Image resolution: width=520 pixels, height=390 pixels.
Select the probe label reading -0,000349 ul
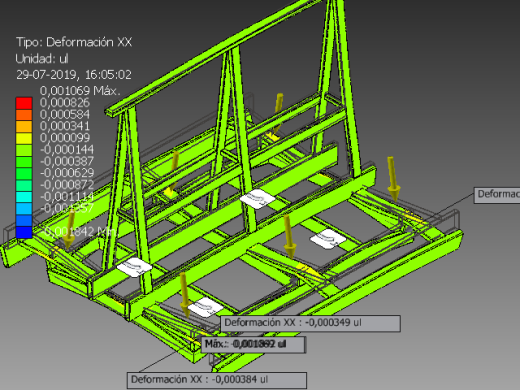tap(311, 323)
